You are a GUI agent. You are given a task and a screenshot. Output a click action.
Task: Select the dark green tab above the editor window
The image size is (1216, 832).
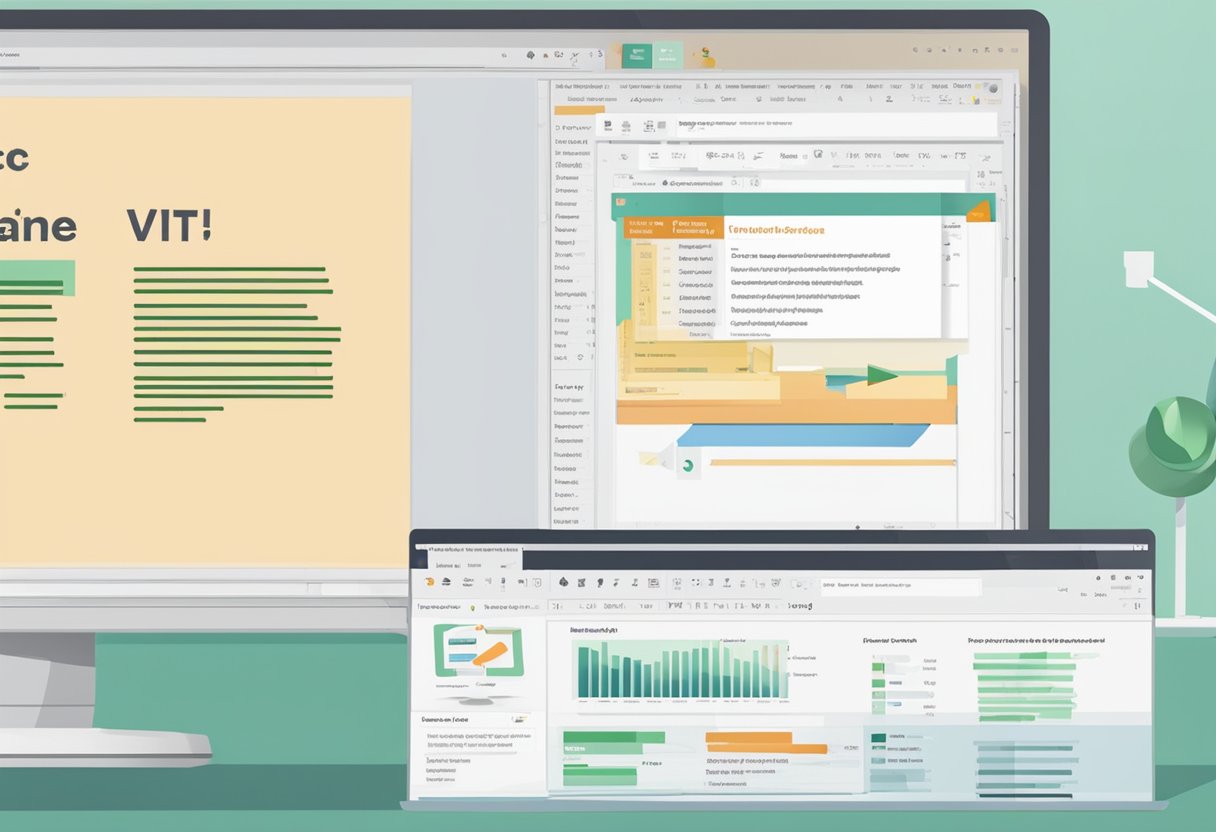click(x=635, y=56)
